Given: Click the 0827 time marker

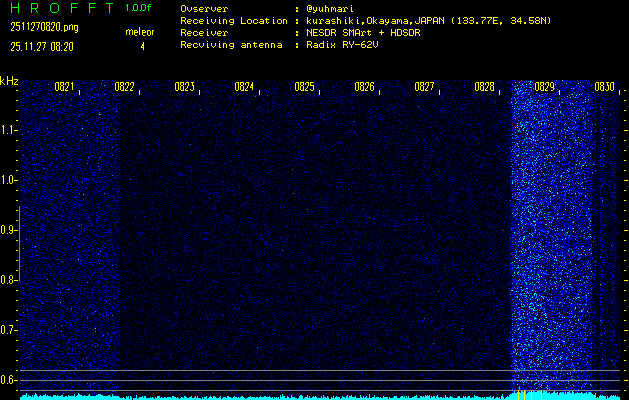Looking at the screenshot, I should tap(424, 87).
